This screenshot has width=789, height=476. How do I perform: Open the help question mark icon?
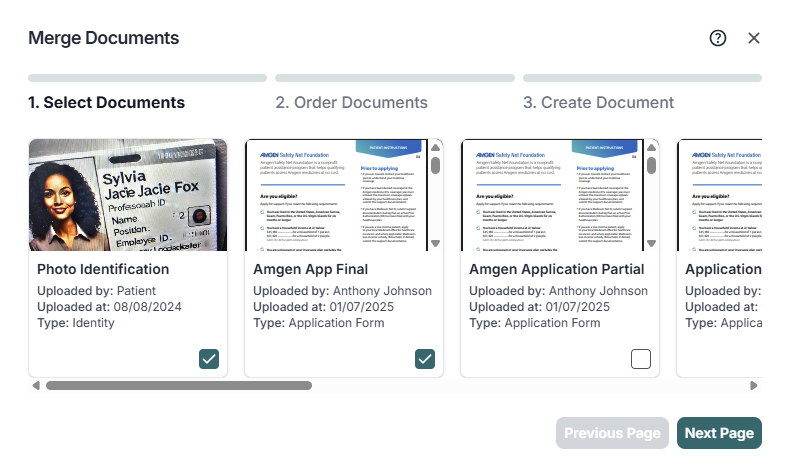(x=718, y=38)
